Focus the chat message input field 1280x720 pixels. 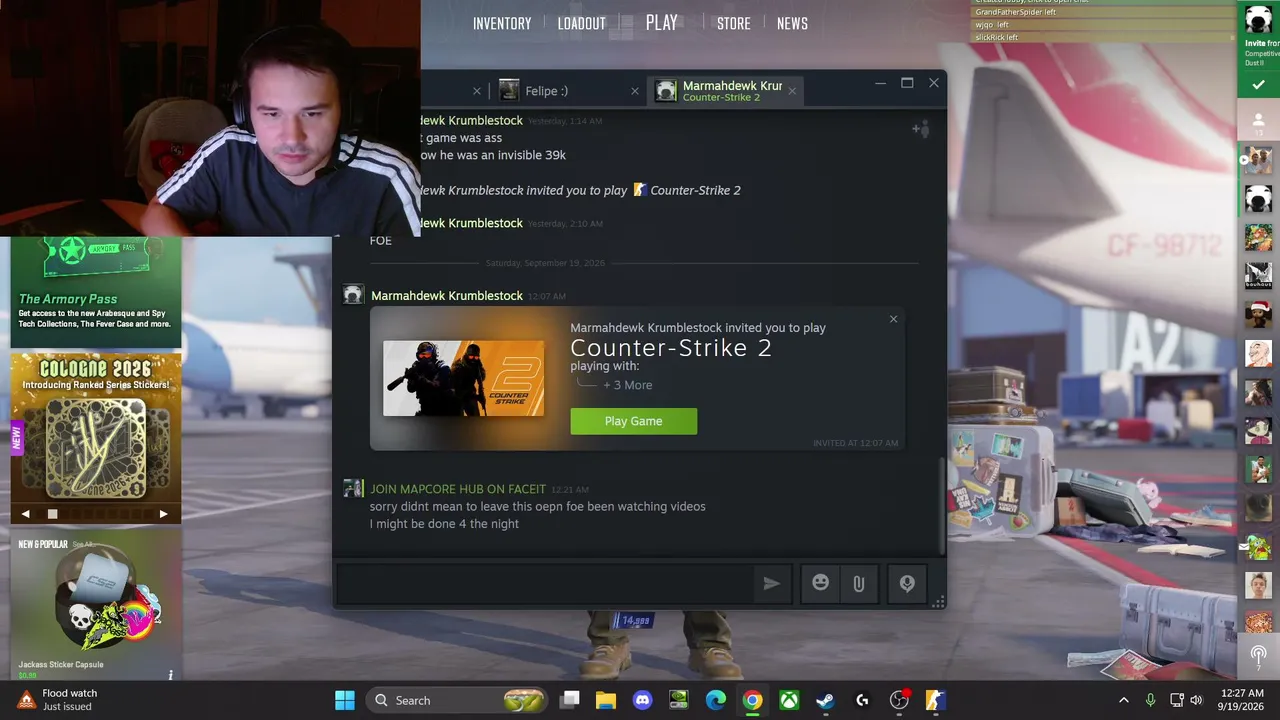click(546, 584)
